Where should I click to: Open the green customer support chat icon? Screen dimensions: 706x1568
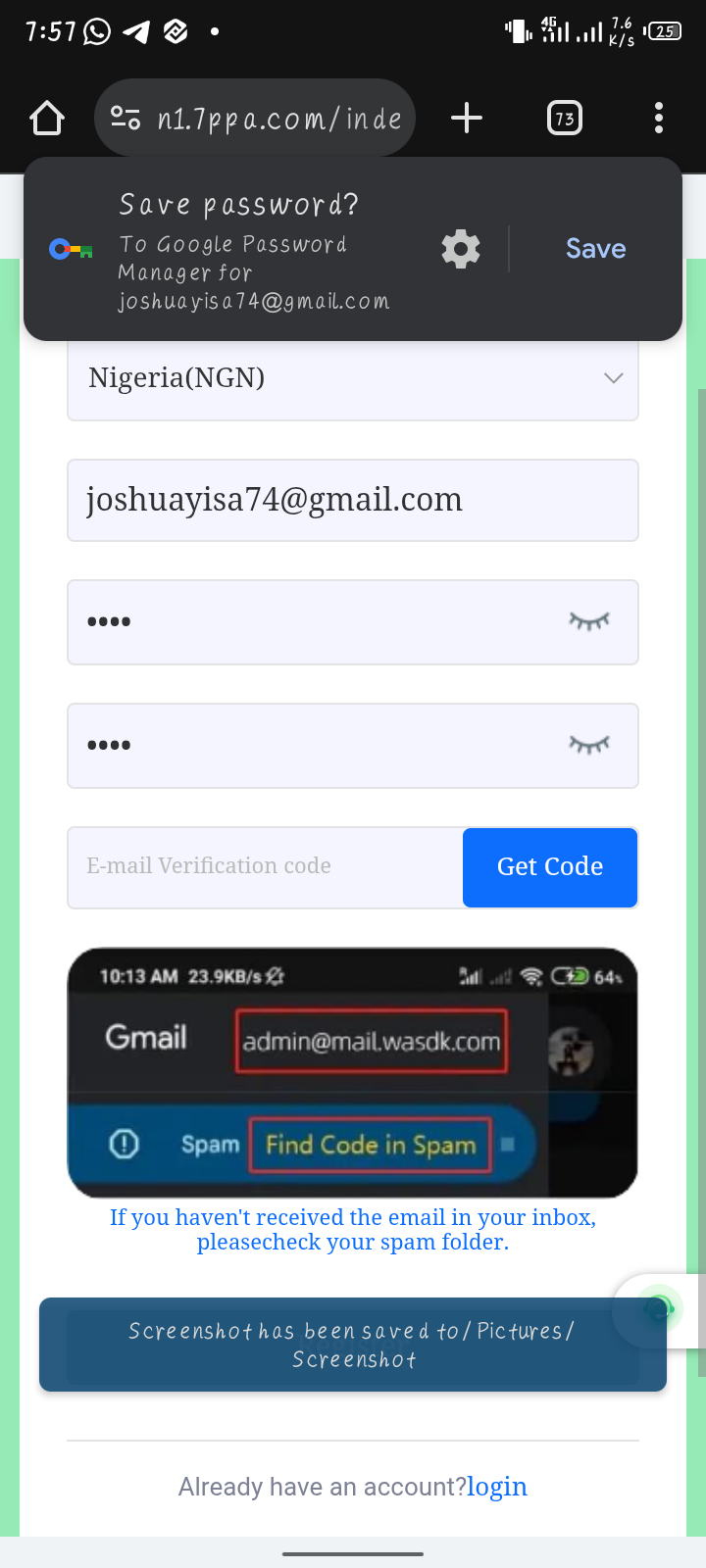(659, 1308)
